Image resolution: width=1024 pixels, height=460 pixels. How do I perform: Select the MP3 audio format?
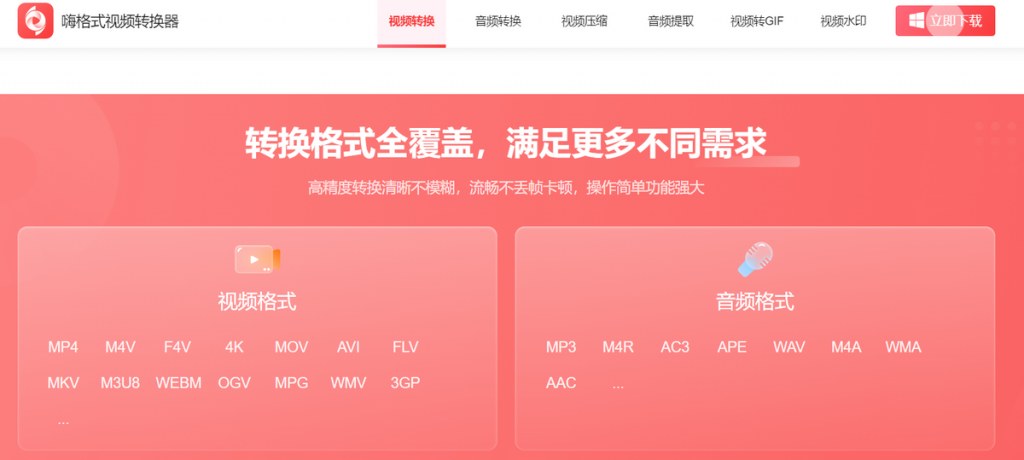561,347
